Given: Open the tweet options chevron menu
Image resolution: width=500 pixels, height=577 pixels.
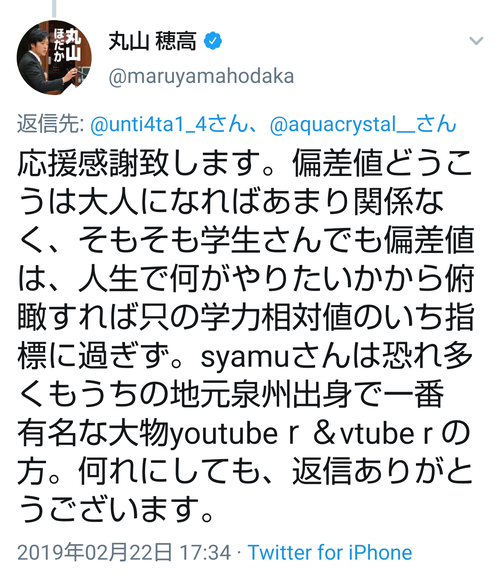Looking at the screenshot, I should (x=476, y=40).
